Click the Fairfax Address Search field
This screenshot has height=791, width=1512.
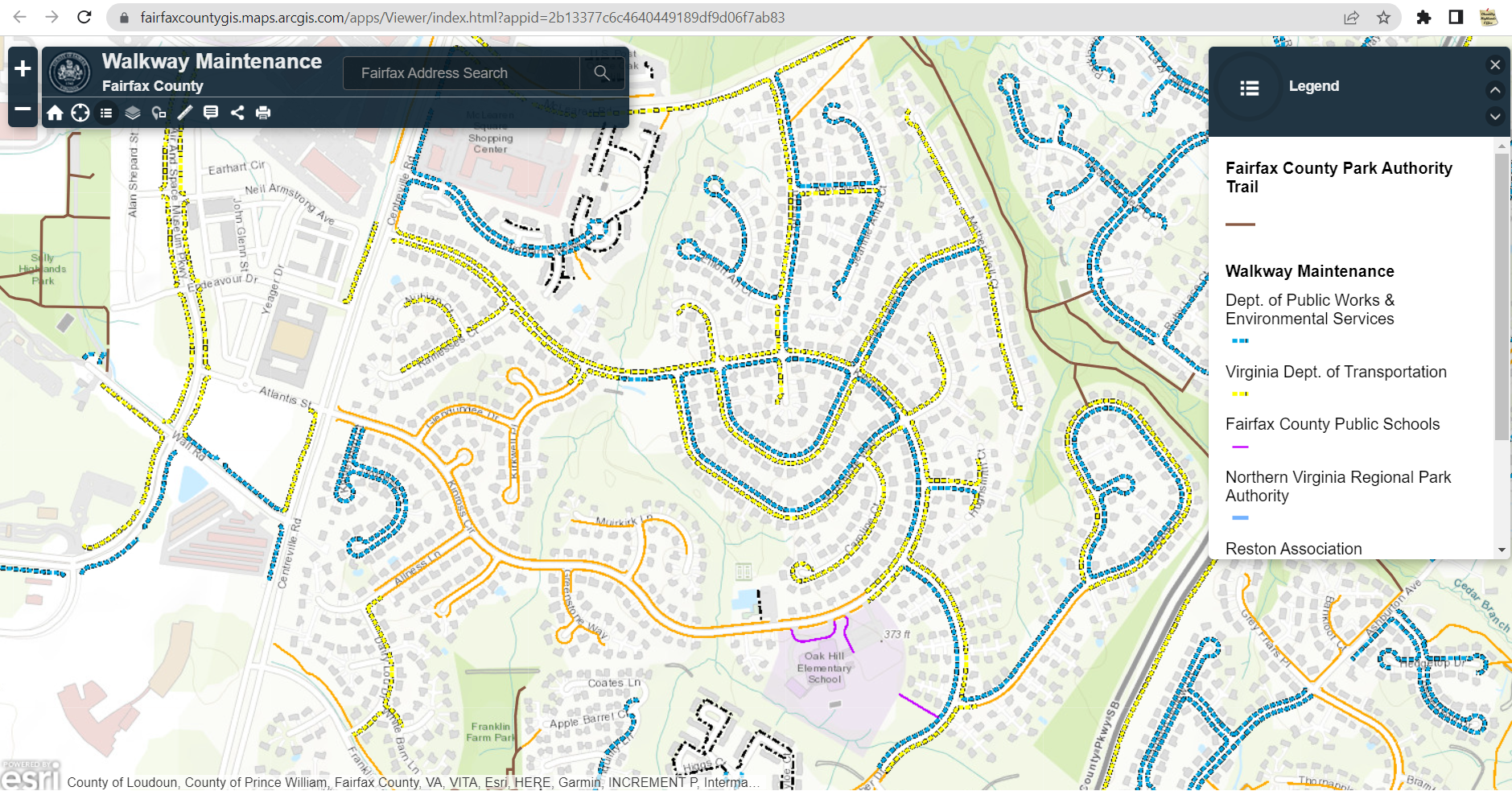click(x=461, y=73)
